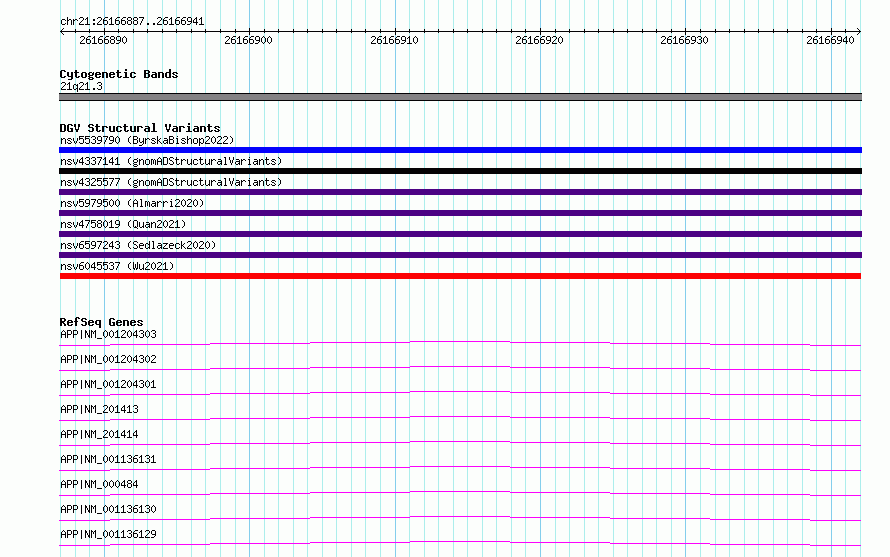The height and width of the screenshot is (557, 890).
Task: Open variant nsv4337141 (gnomADStructuralVariants) label
Action: point(171,161)
